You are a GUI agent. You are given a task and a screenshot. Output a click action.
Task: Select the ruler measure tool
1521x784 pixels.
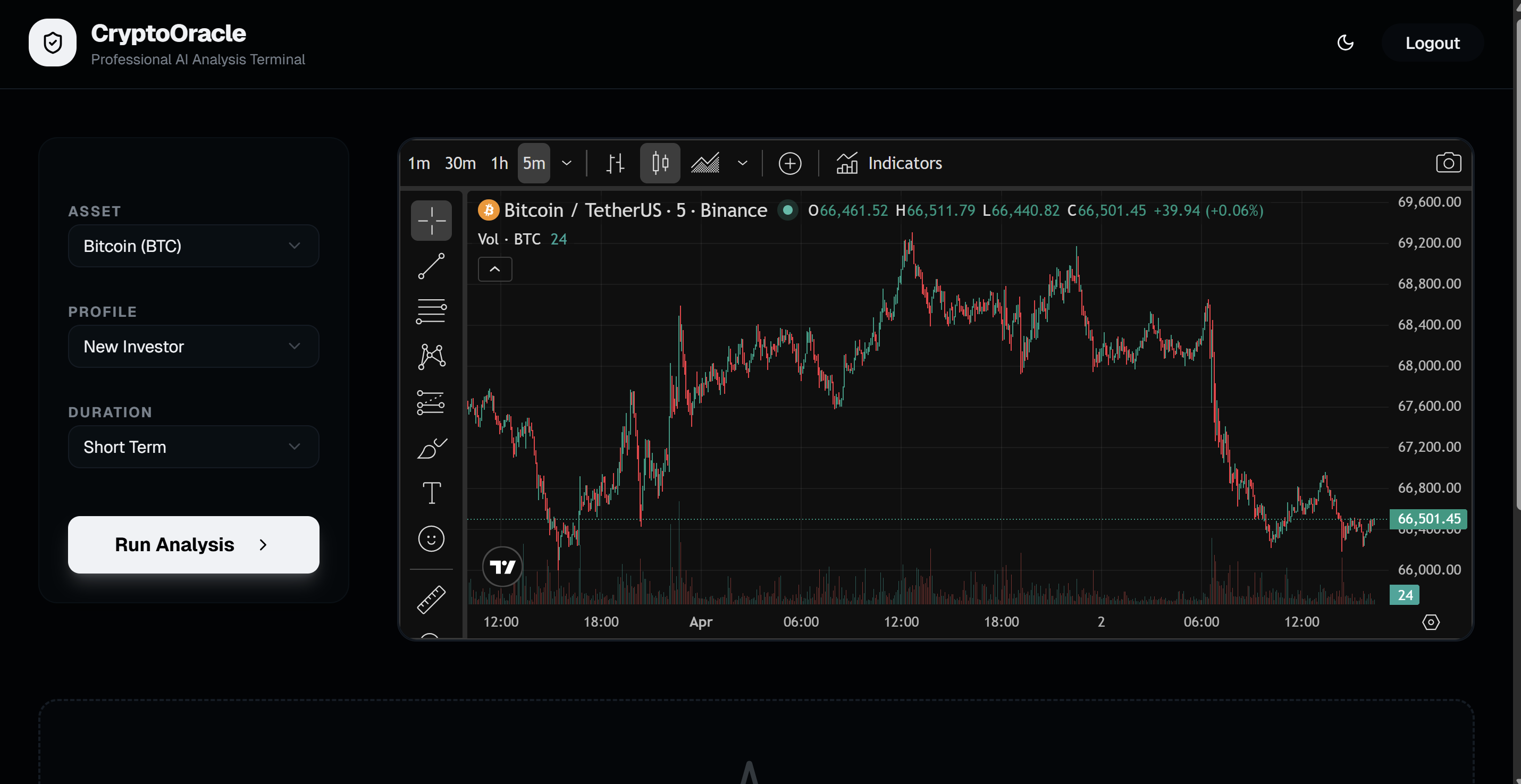point(431,600)
